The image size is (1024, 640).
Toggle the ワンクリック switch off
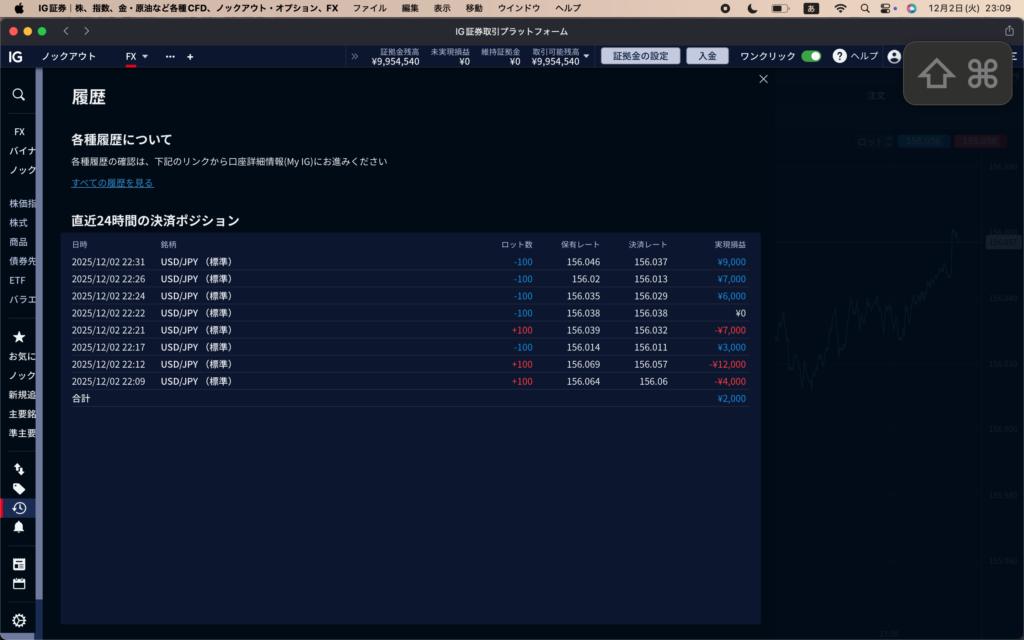click(811, 57)
